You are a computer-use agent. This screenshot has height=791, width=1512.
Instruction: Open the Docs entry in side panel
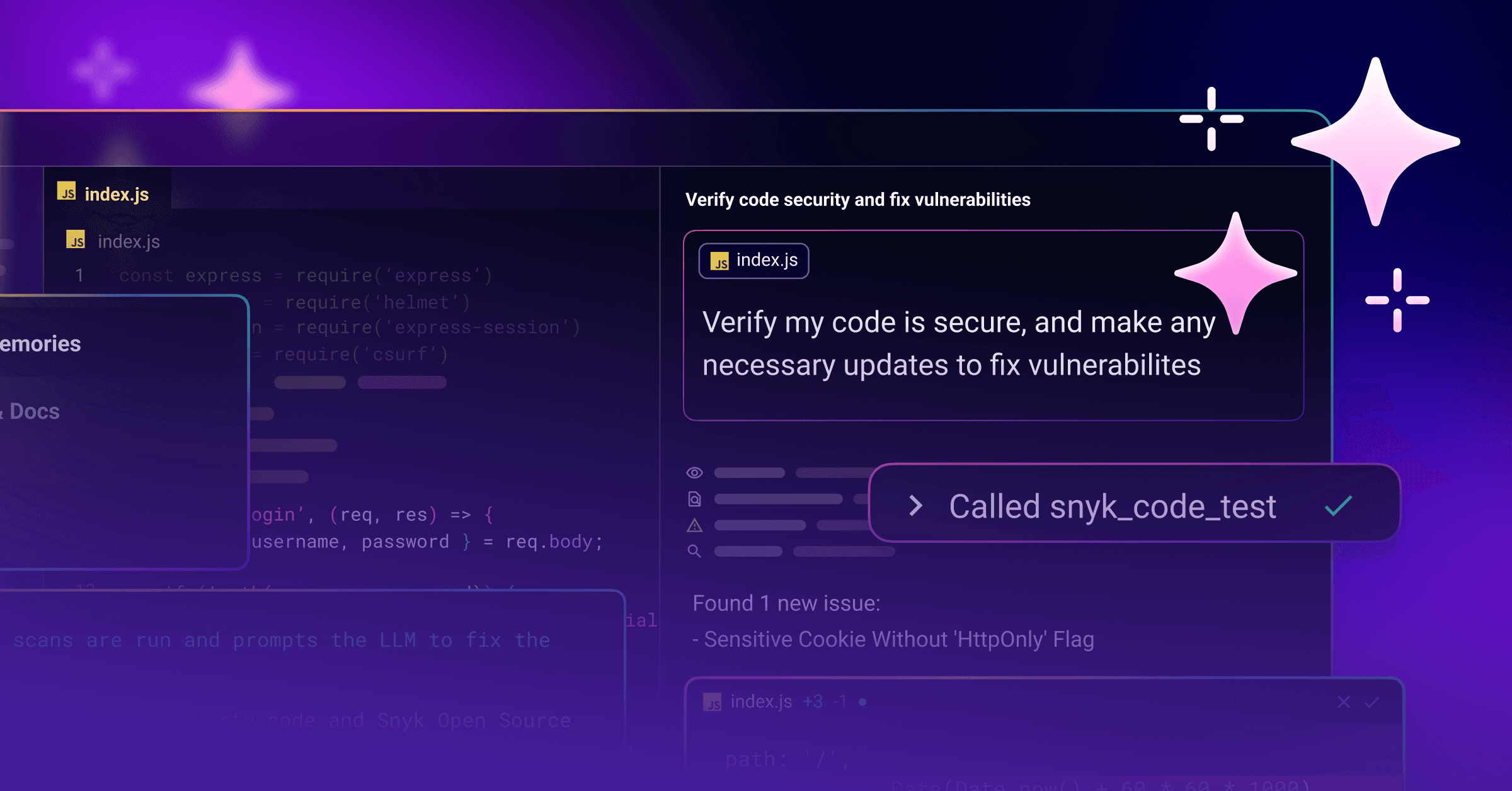[x=34, y=412]
